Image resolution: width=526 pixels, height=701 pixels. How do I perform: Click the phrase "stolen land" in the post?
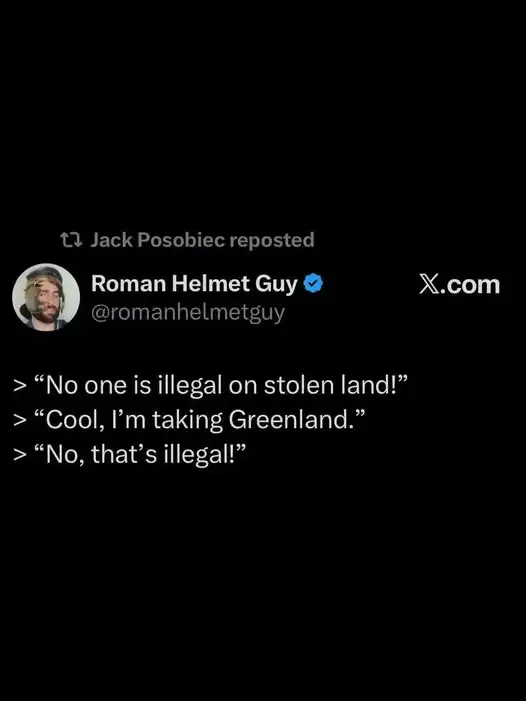click(x=327, y=385)
